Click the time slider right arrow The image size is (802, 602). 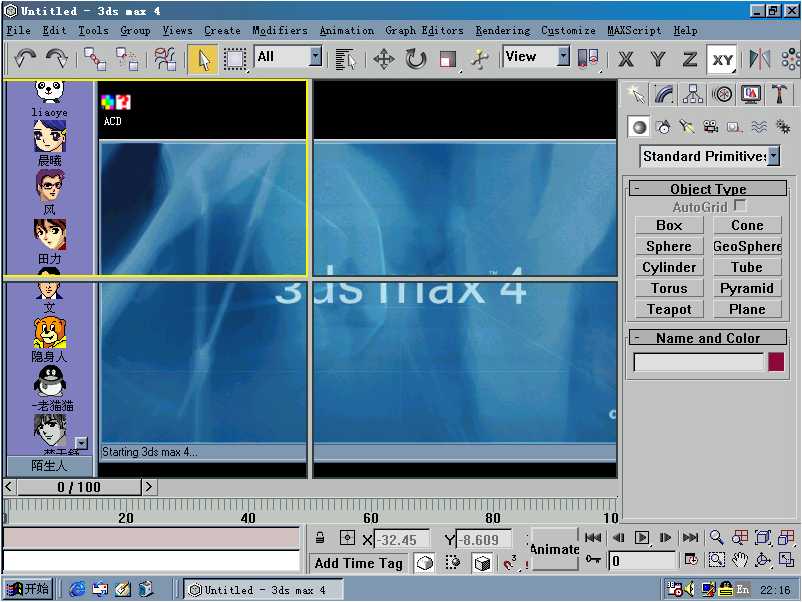(x=149, y=486)
